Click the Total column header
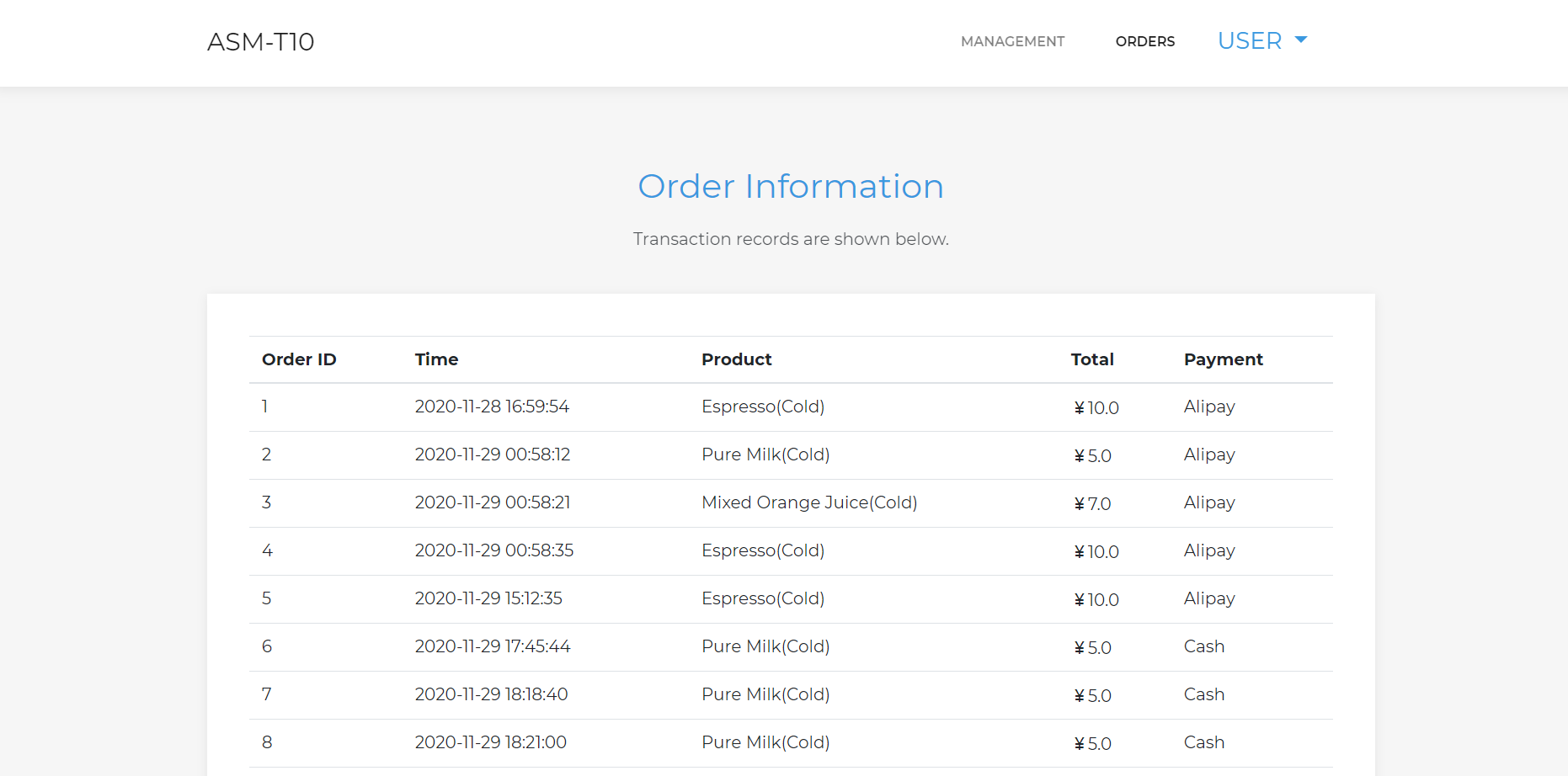This screenshot has height=776, width=1568. (x=1091, y=359)
